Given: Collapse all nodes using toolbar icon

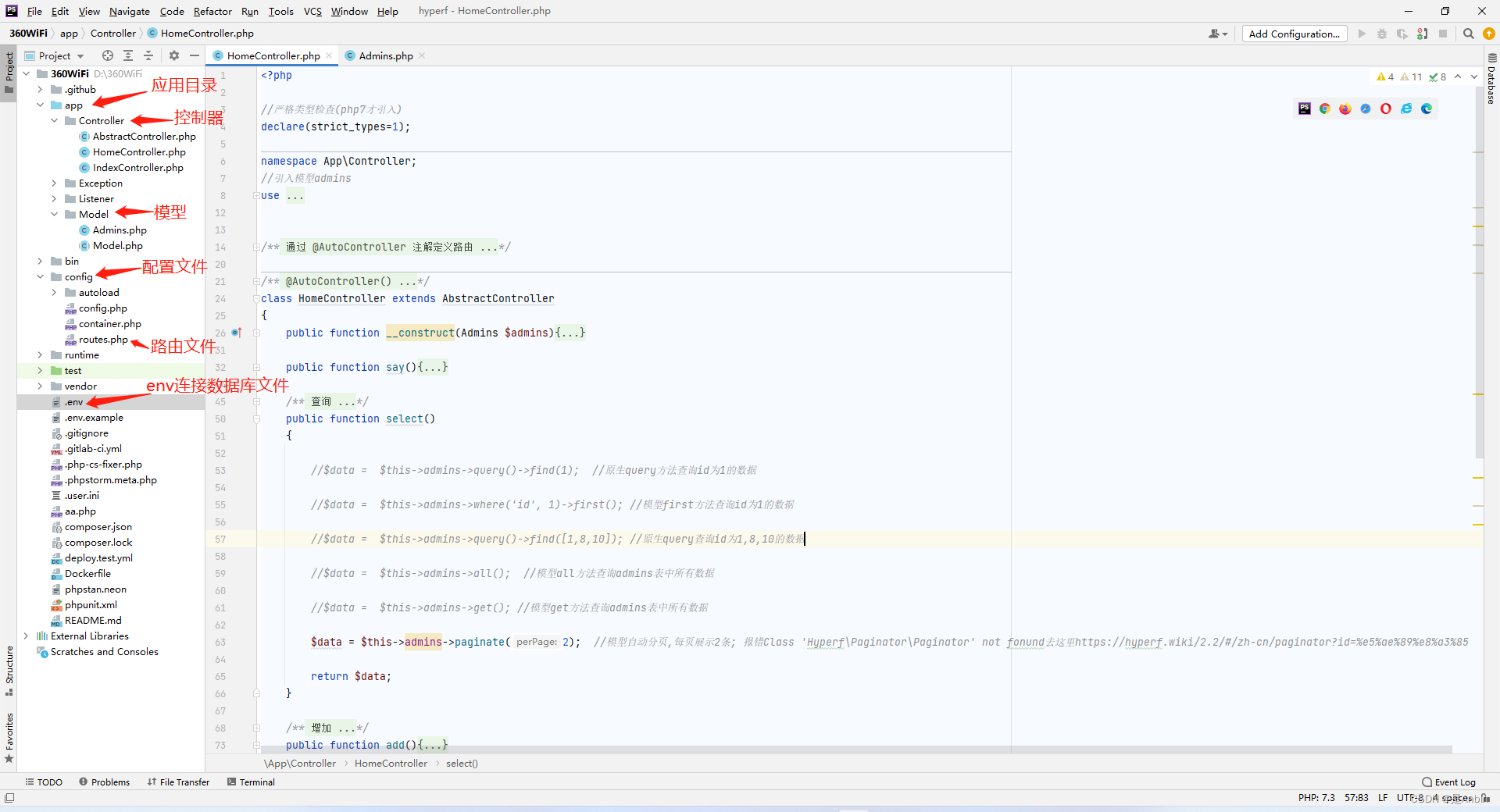Looking at the screenshot, I should pos(148,55).
